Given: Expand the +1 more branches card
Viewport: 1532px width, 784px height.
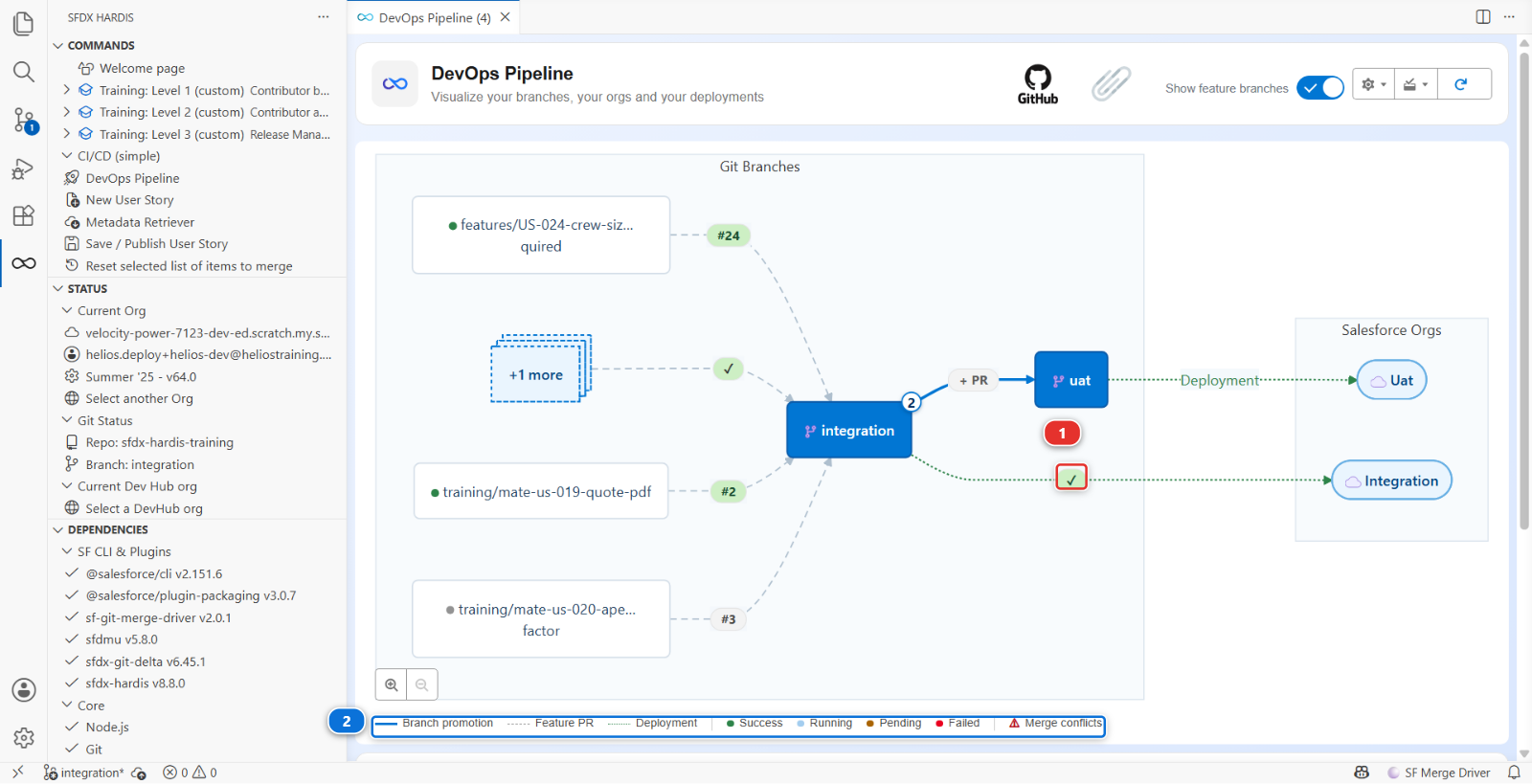Looking at the screenshot, I should click(x=541, y=370).
